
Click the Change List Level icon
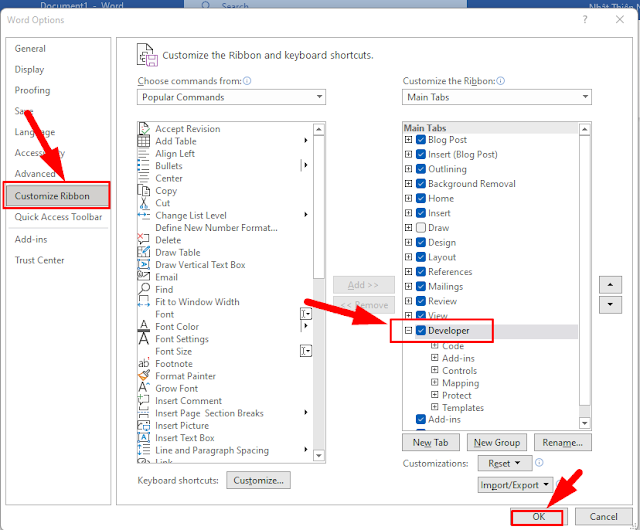(144, 215)
